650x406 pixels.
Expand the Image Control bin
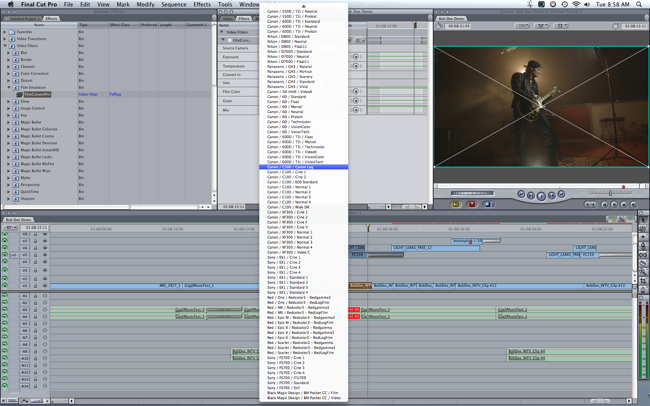point(9,108)
